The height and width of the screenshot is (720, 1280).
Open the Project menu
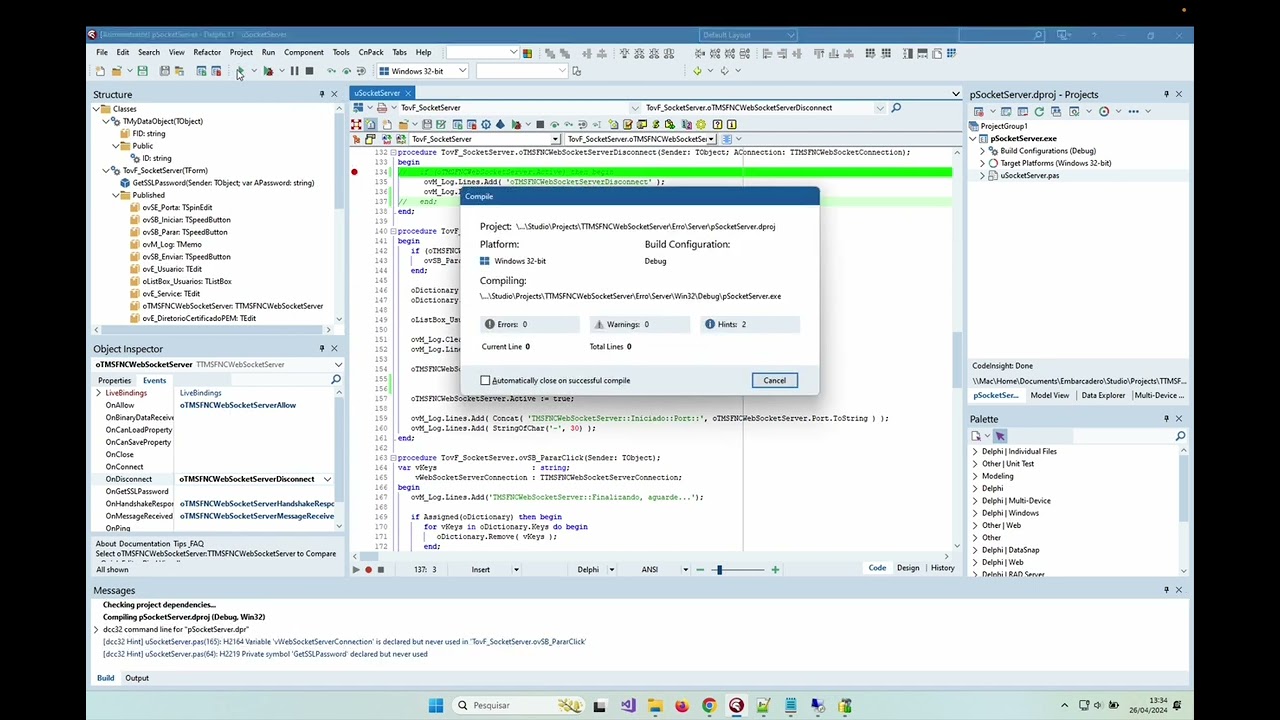click(x=241, y=52)
